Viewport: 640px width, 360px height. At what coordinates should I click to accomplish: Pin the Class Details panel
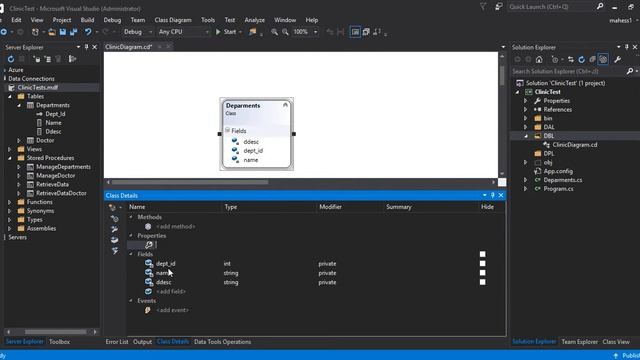493,196
